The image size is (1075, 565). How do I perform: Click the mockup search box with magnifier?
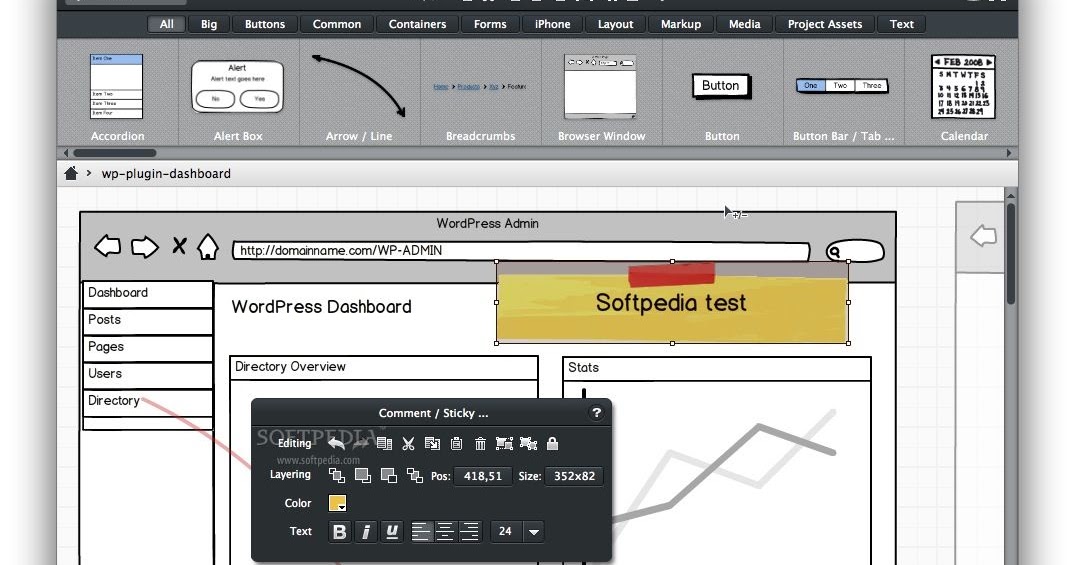click(x=855, y=252)
